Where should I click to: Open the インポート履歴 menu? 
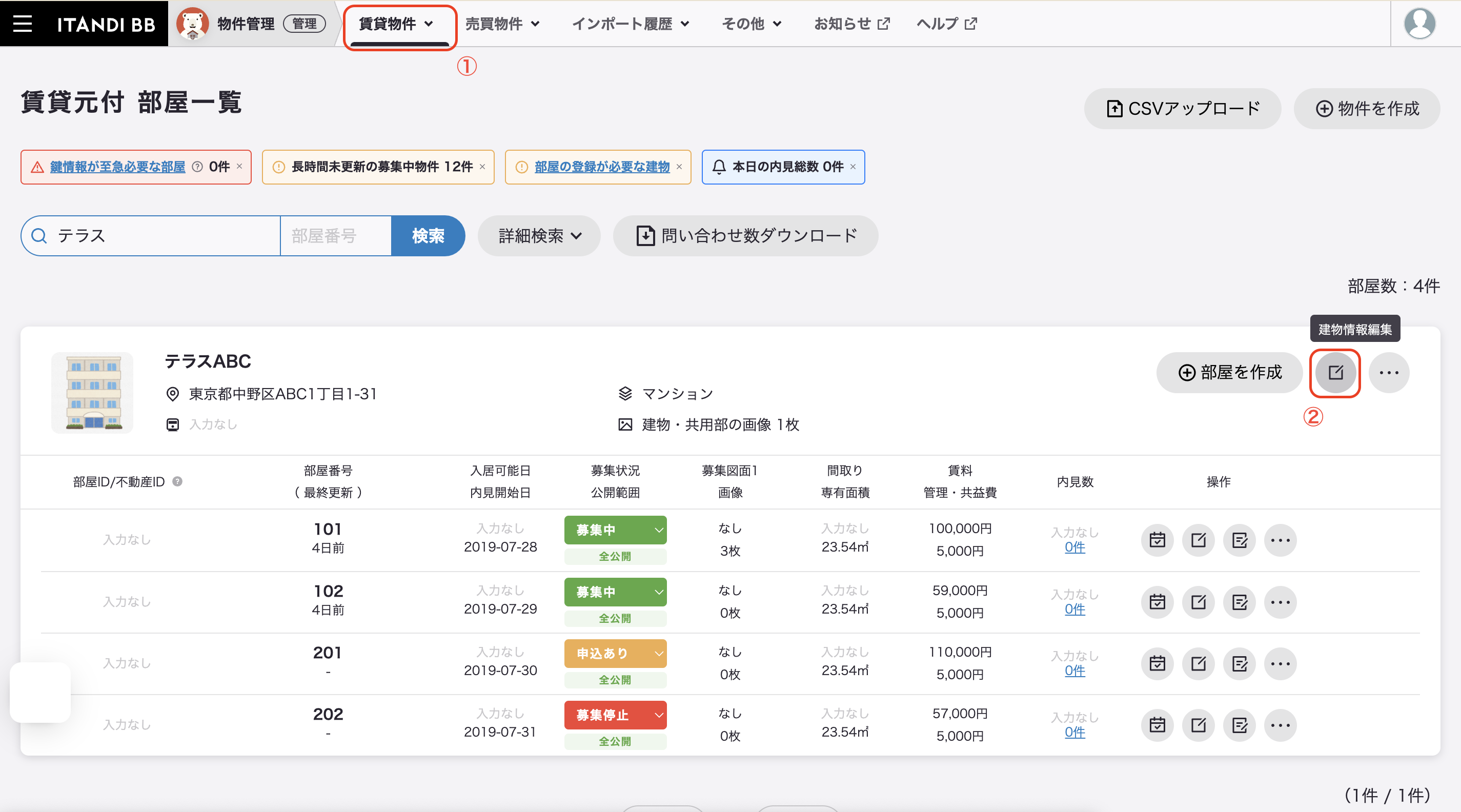[631, 24]
